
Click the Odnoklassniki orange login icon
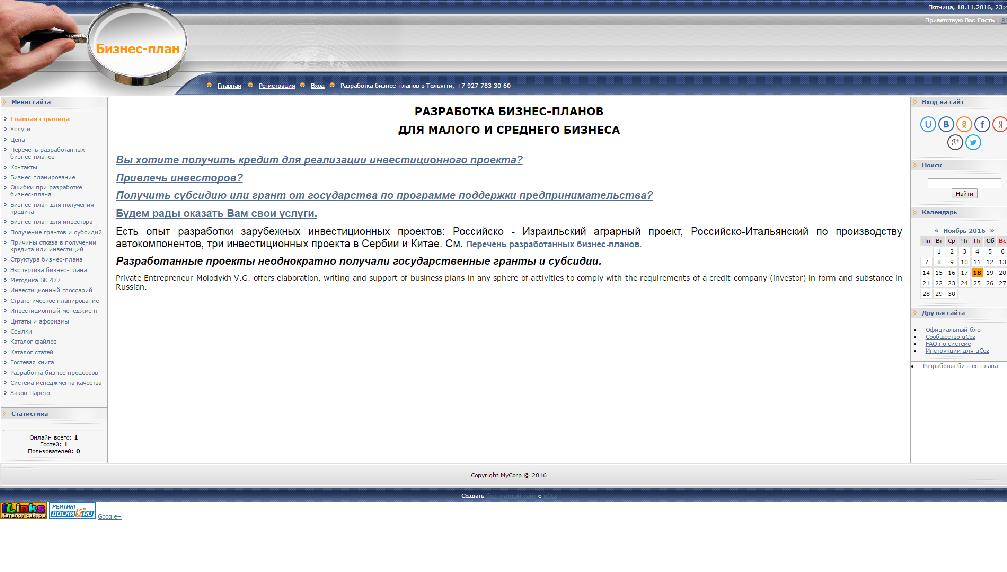pos(964,124)
